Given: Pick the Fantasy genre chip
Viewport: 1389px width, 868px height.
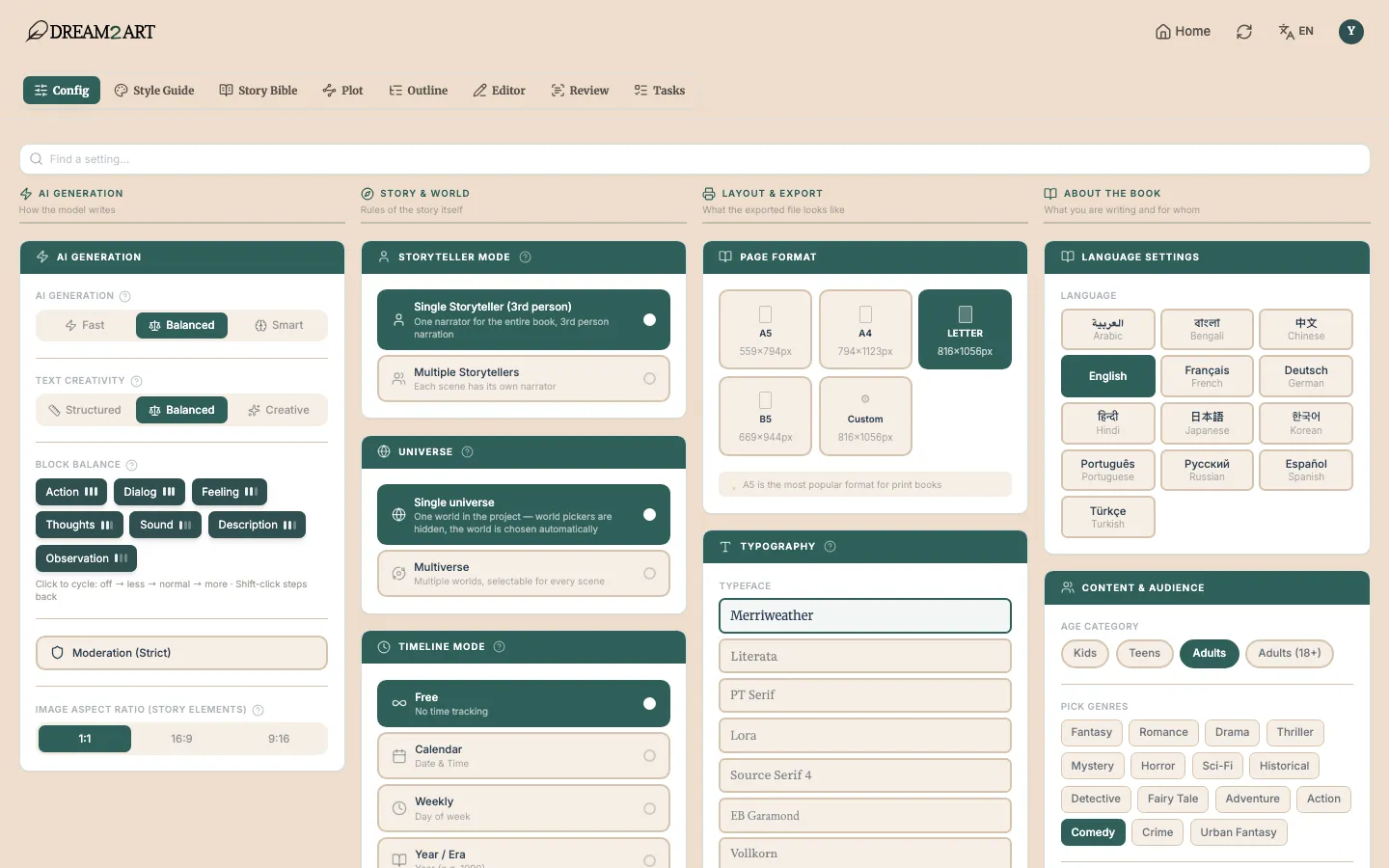Looking at the screenshot, I should (1092, 733).
